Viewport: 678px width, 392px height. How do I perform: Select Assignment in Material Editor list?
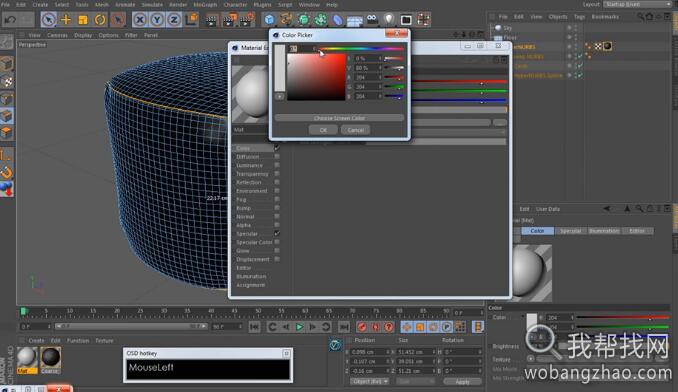[x=251, y=285]
